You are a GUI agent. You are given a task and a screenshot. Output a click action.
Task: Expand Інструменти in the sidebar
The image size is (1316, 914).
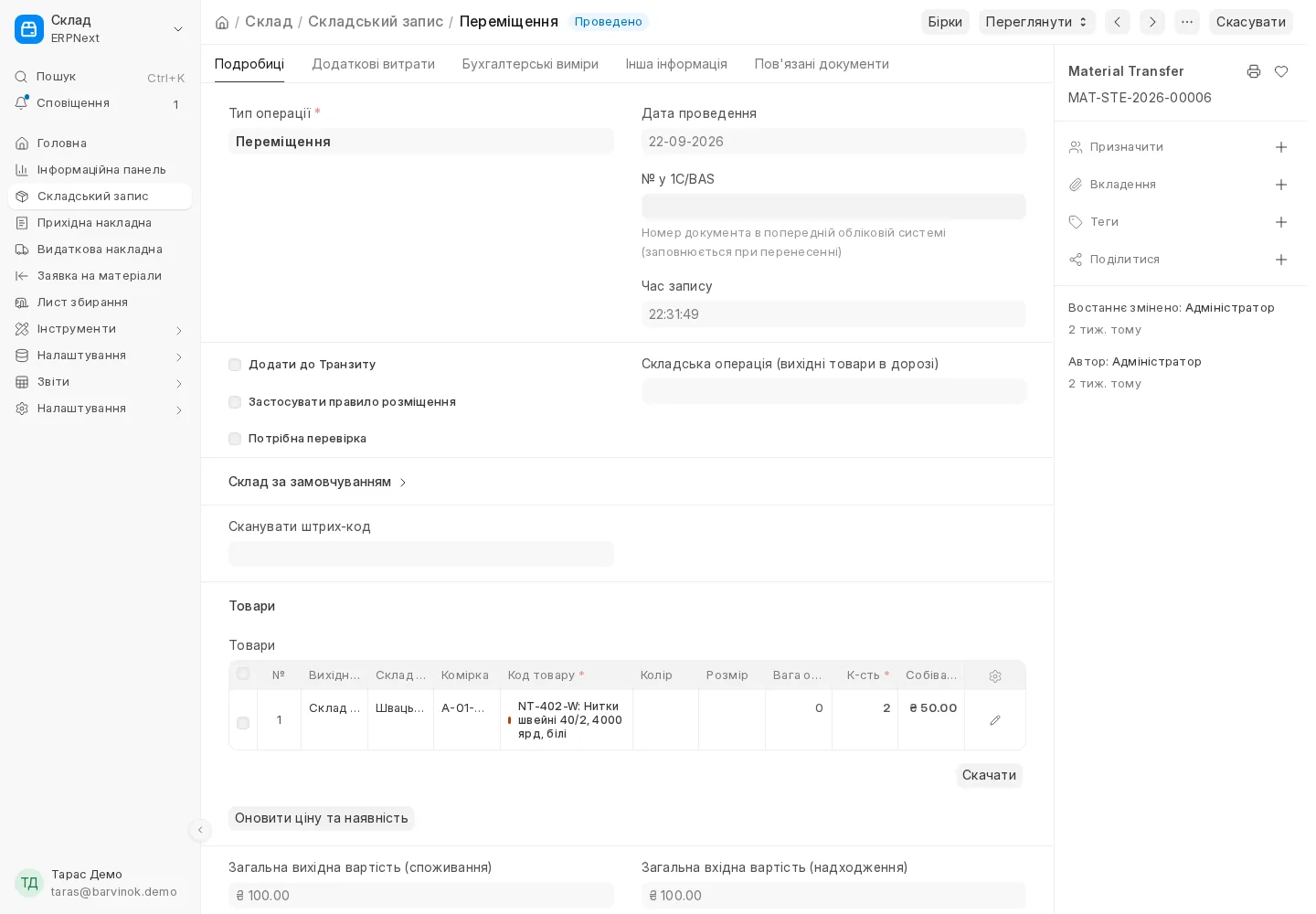coord(100,329)
